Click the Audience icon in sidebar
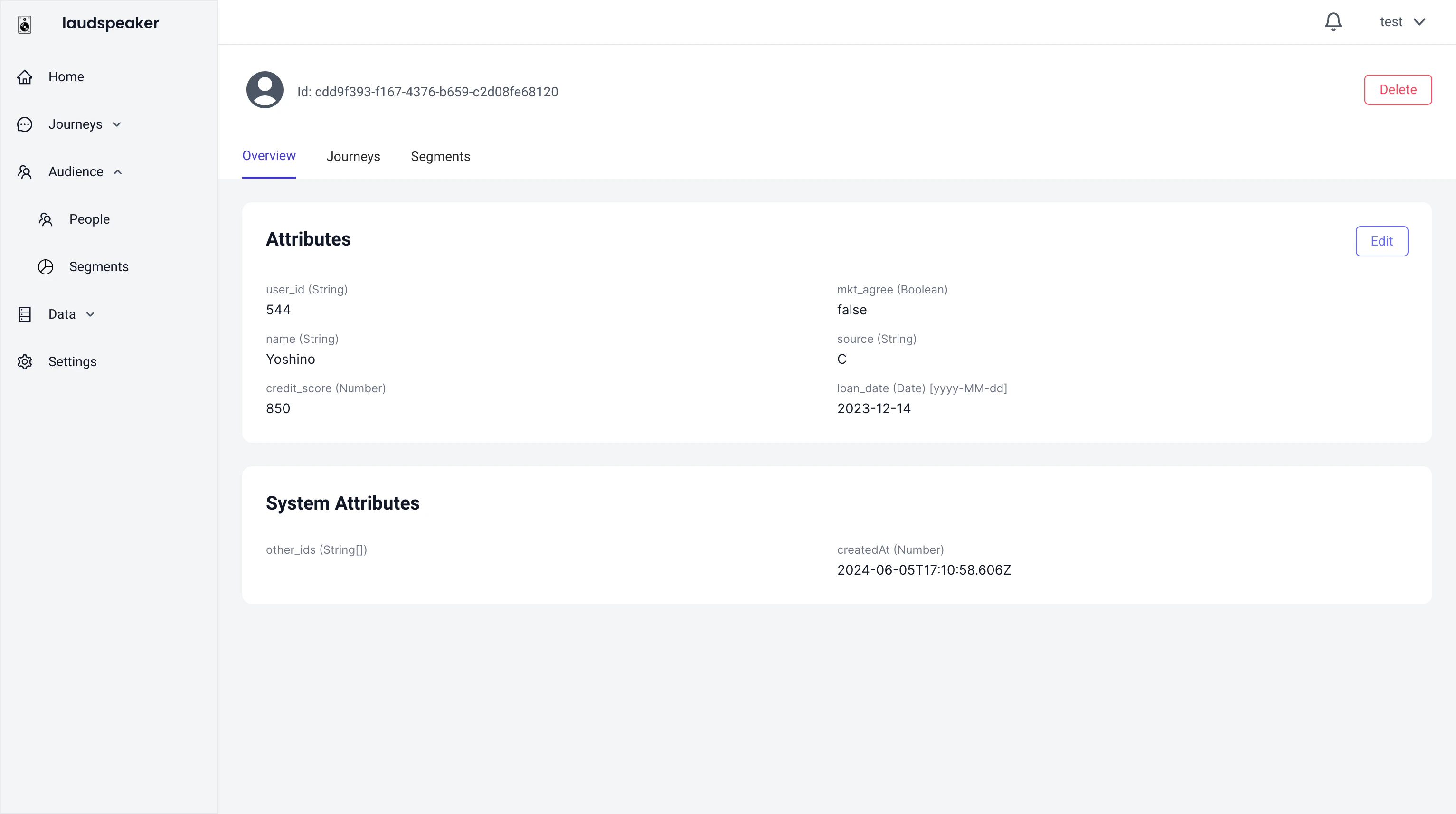 pyautogui.click(x=24, y=171)
